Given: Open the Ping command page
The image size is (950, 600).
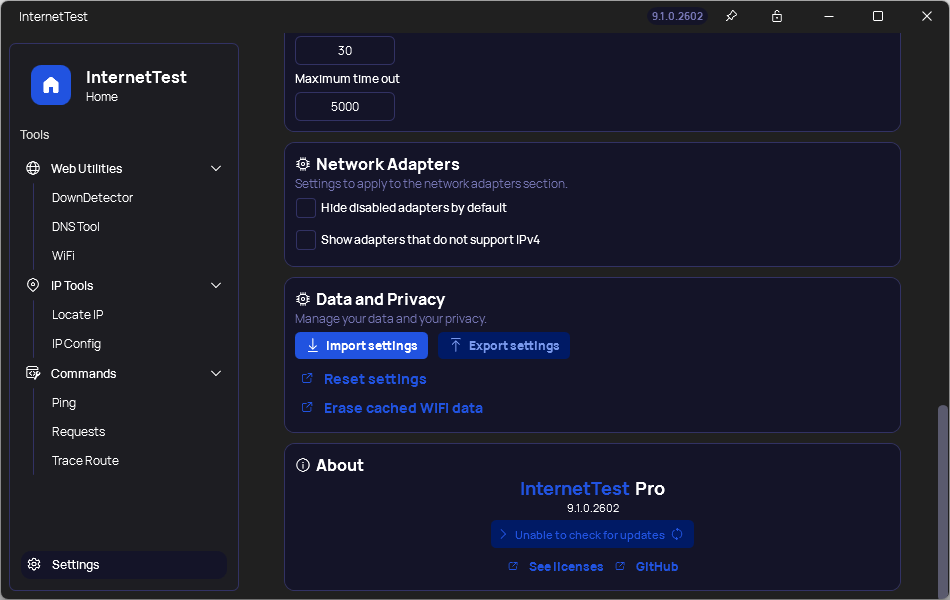Looking at the screenshot, I should click(64, 402).
